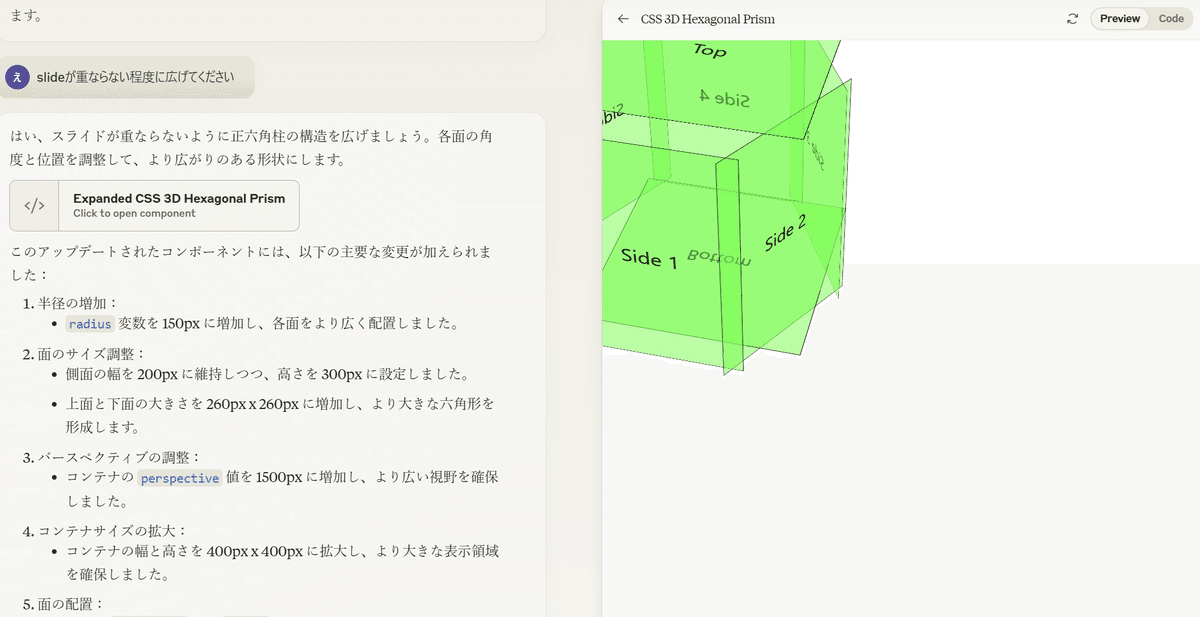Click the heading 'パースペクティブの調整：'
This screenshot has height=617, width=1200.
(120, 457)
